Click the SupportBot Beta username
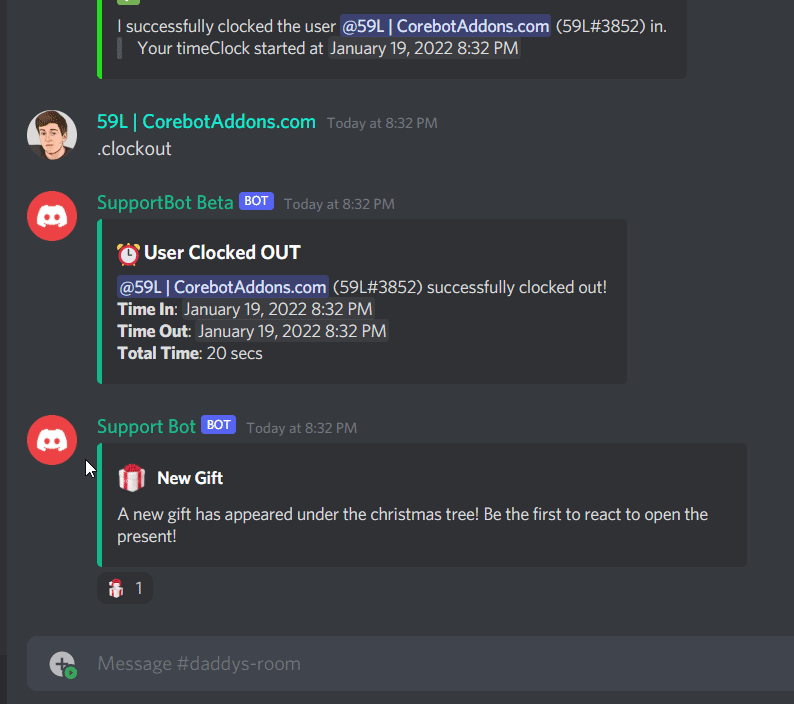The width and height of the screenshot is (794, 704). [x=165, y=203]
